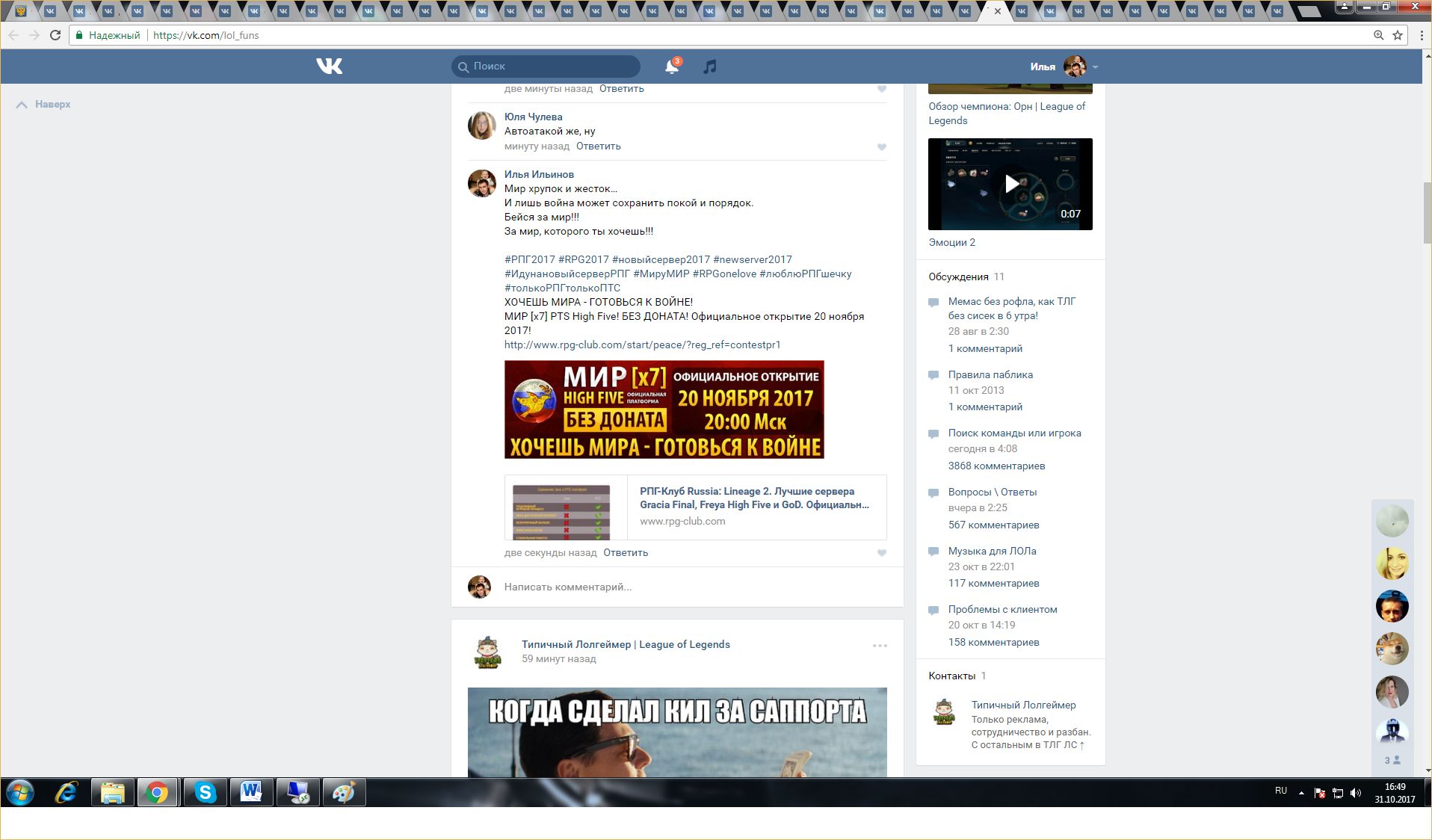Open discussion Поиск команды или игрока

point(1014,433)
